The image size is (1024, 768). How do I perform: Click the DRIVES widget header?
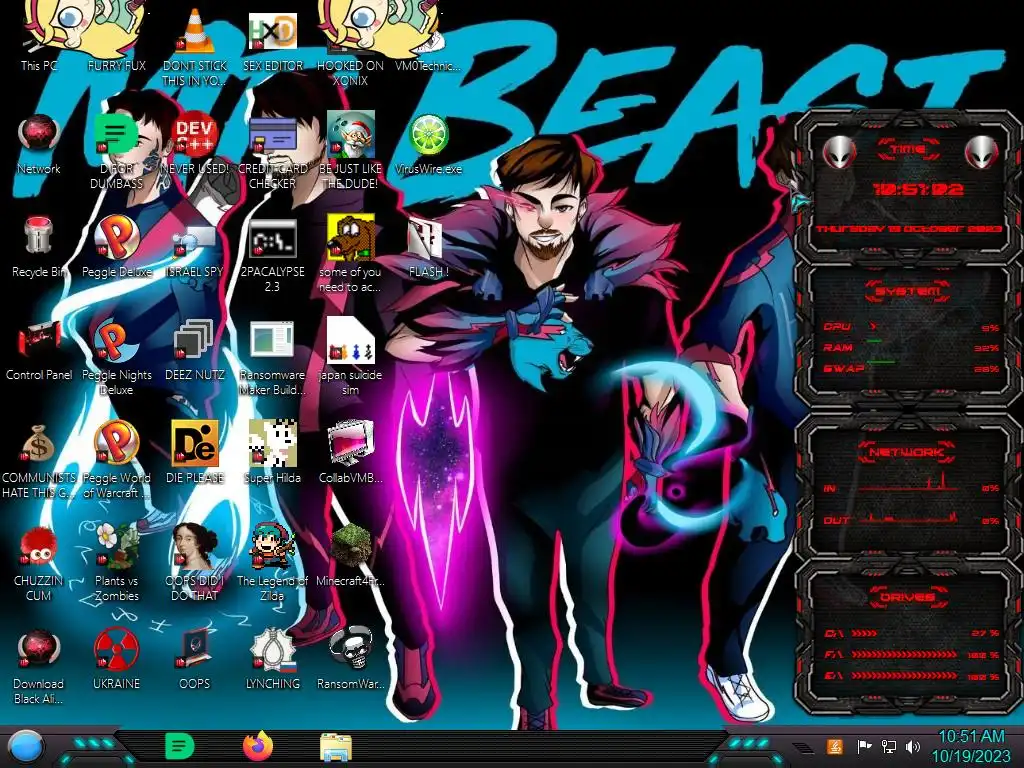pos(907,597)
